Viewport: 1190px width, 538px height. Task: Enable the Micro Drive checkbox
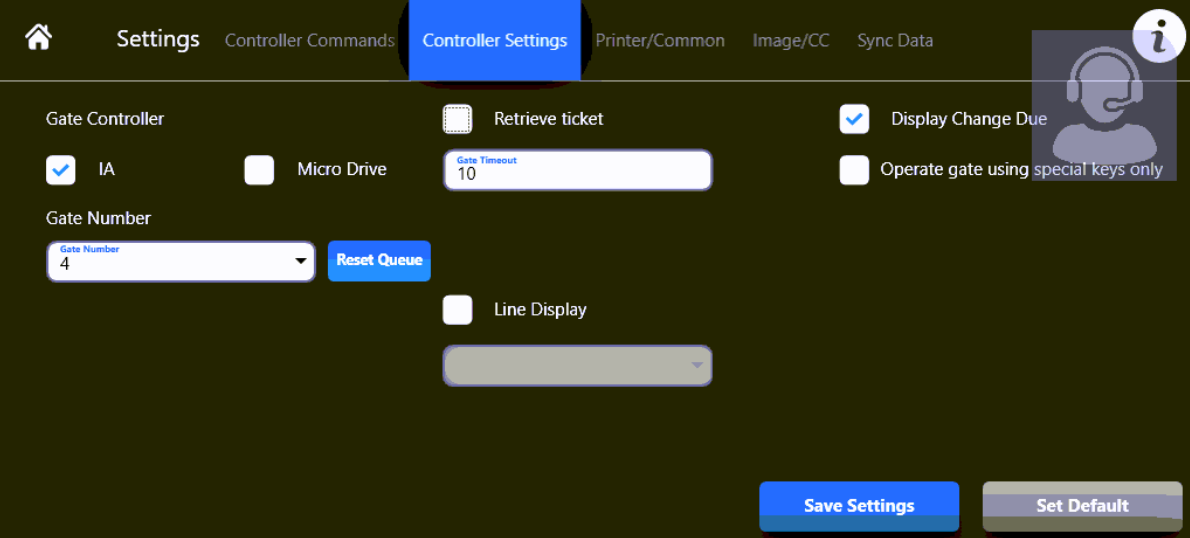click(259, 170)
